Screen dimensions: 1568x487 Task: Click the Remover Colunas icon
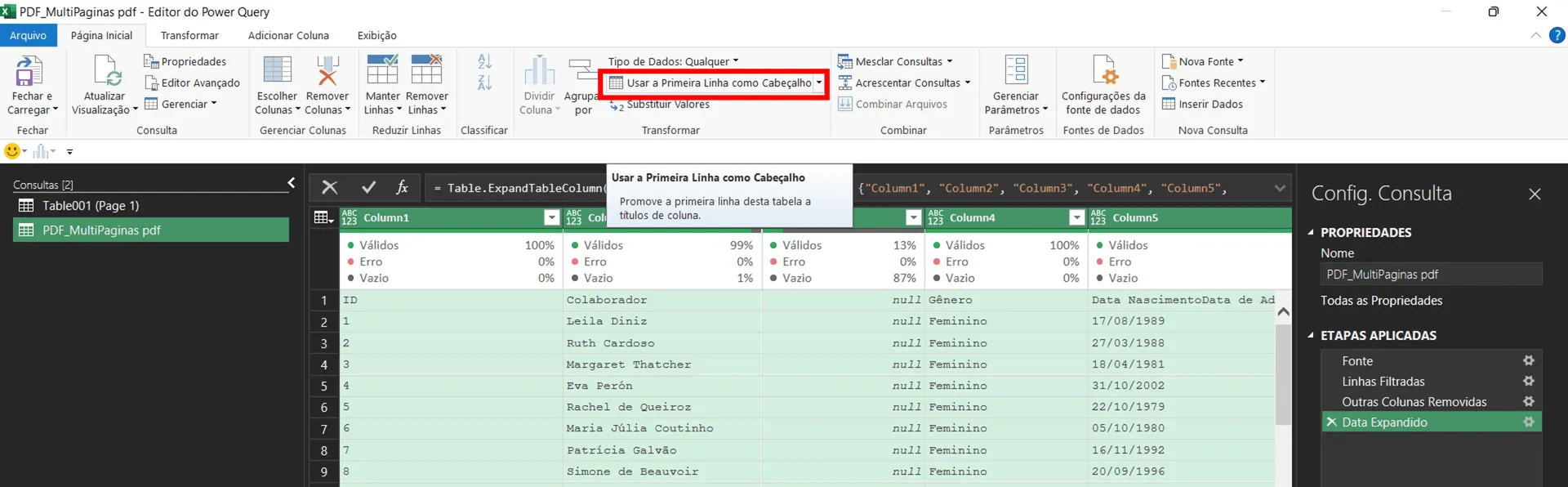click(x=327, y=71)
